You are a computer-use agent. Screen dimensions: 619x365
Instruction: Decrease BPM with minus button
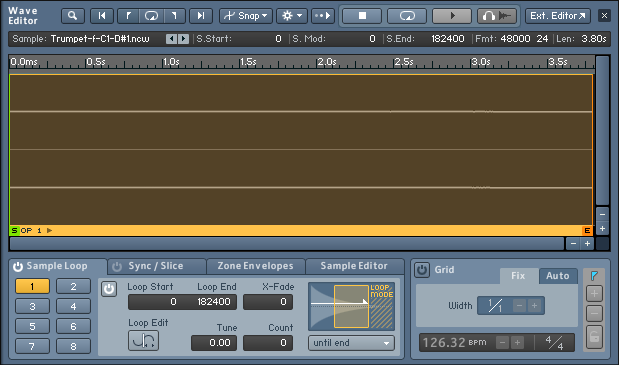pos(502,343)
